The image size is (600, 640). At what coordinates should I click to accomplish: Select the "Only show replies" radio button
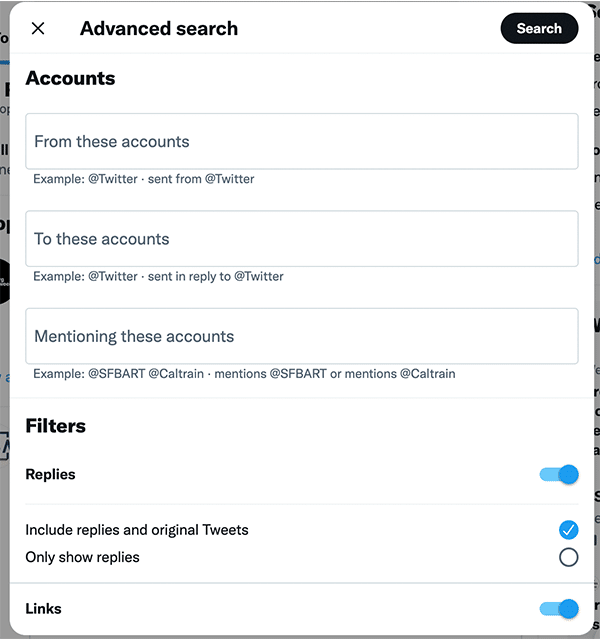(x=569, y=557)
